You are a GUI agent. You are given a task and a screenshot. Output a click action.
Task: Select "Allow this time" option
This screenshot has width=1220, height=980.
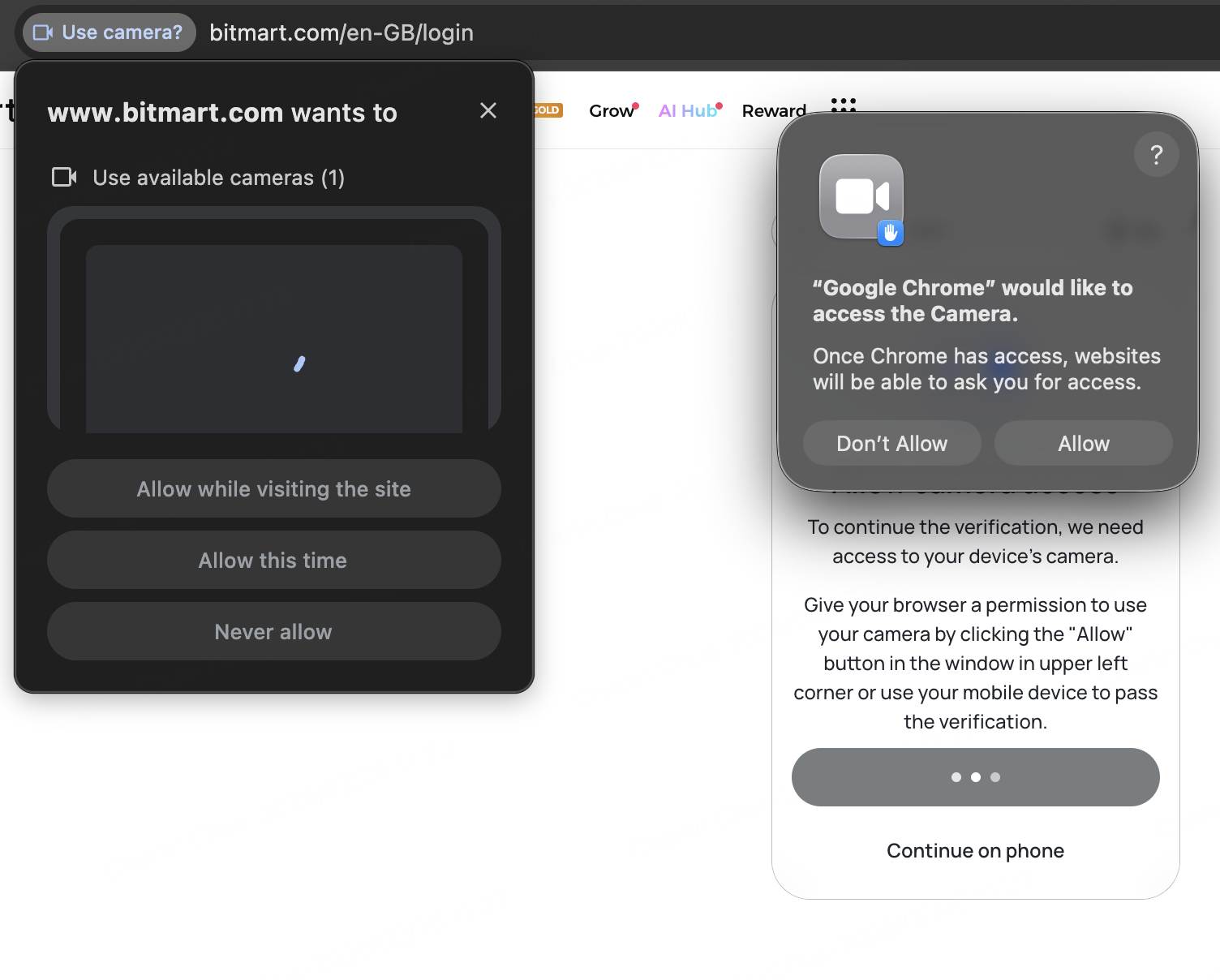click(273, 561)
